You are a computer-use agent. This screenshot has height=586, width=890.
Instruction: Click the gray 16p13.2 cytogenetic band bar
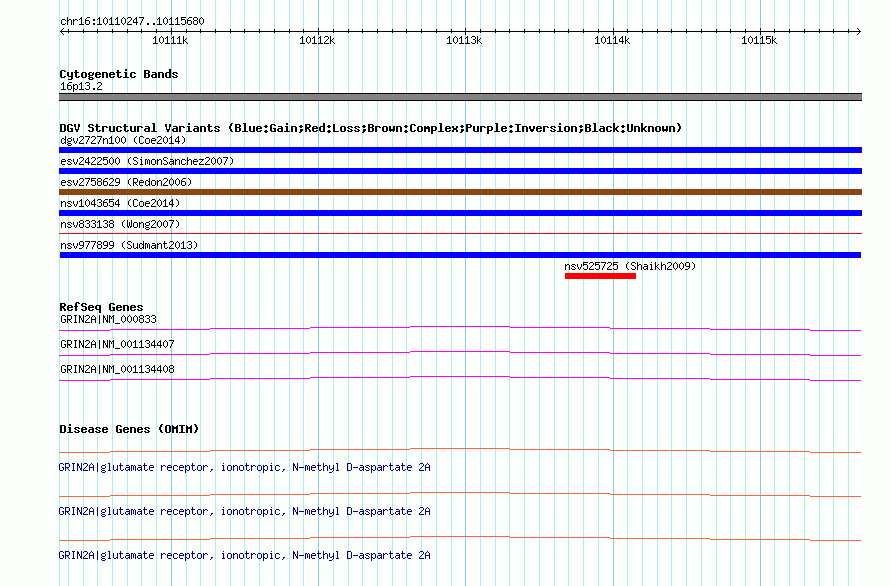point(460,97)
